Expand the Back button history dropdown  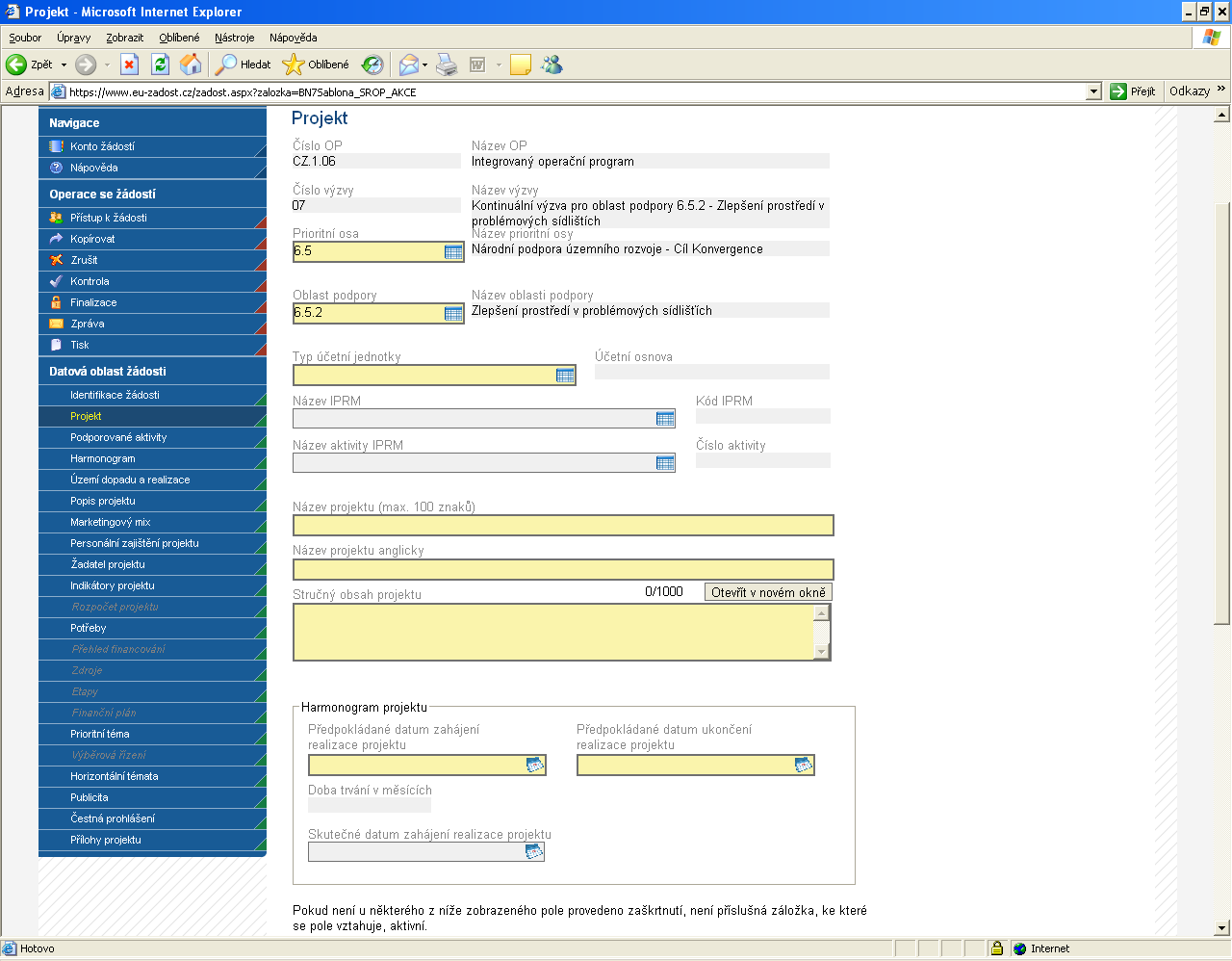[64, 65]
